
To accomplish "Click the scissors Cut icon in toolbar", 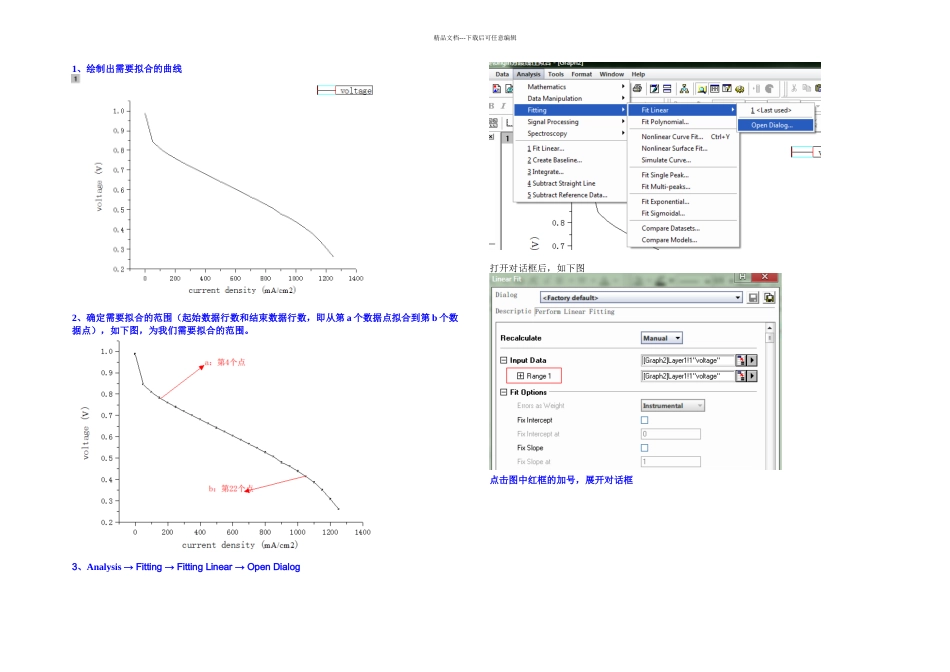I will coord(794,88).
